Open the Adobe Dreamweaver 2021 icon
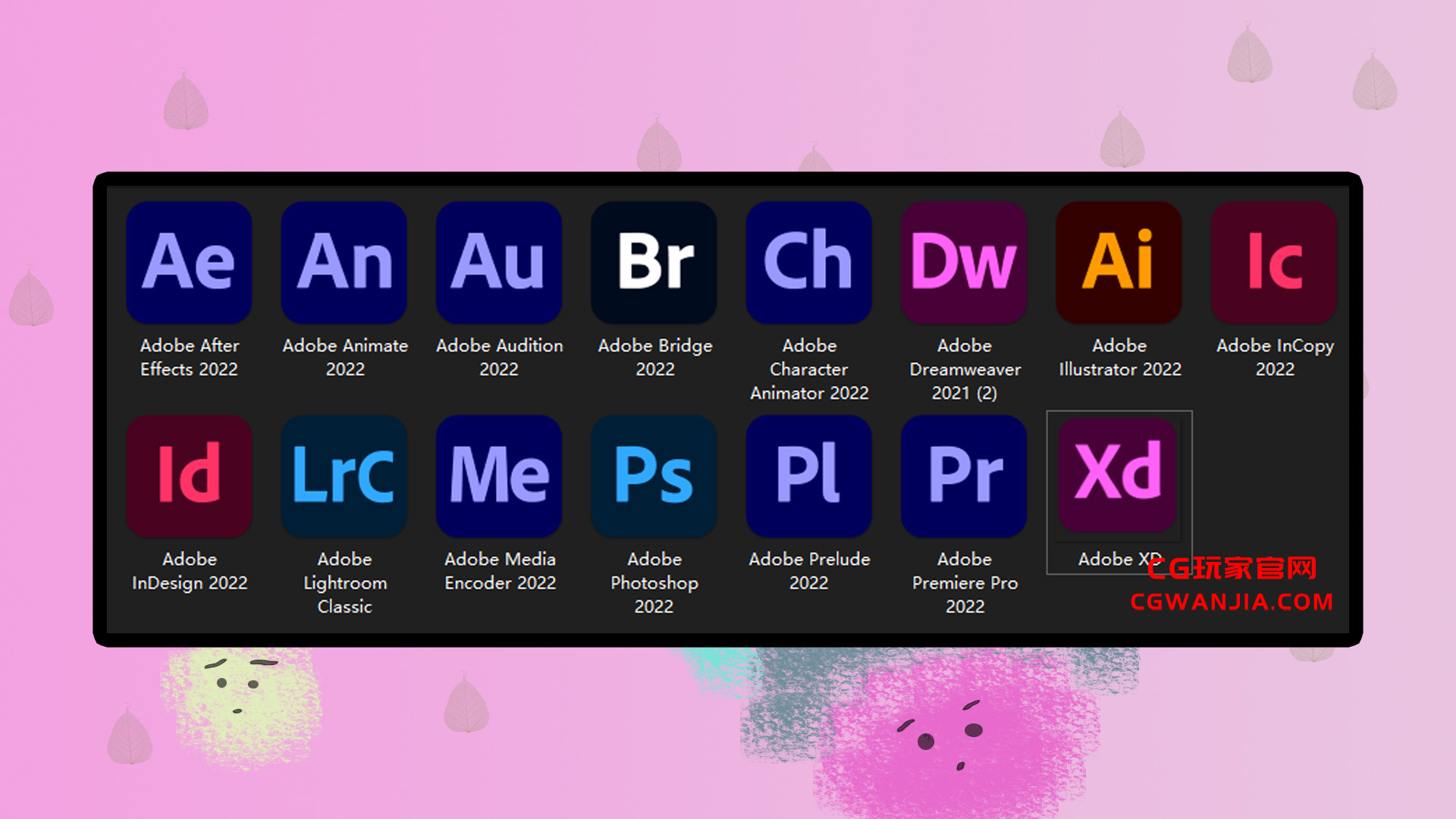 (x=964, y=262)
